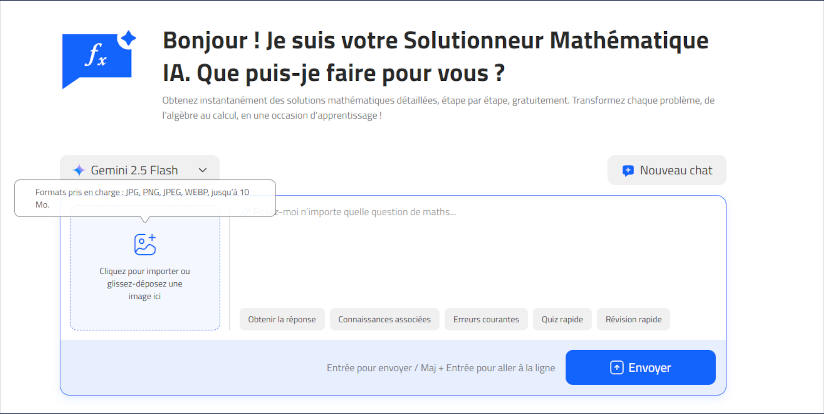
Task: Expand the Gemini 2.5 Flash chevron
Action: coord(203,170)
